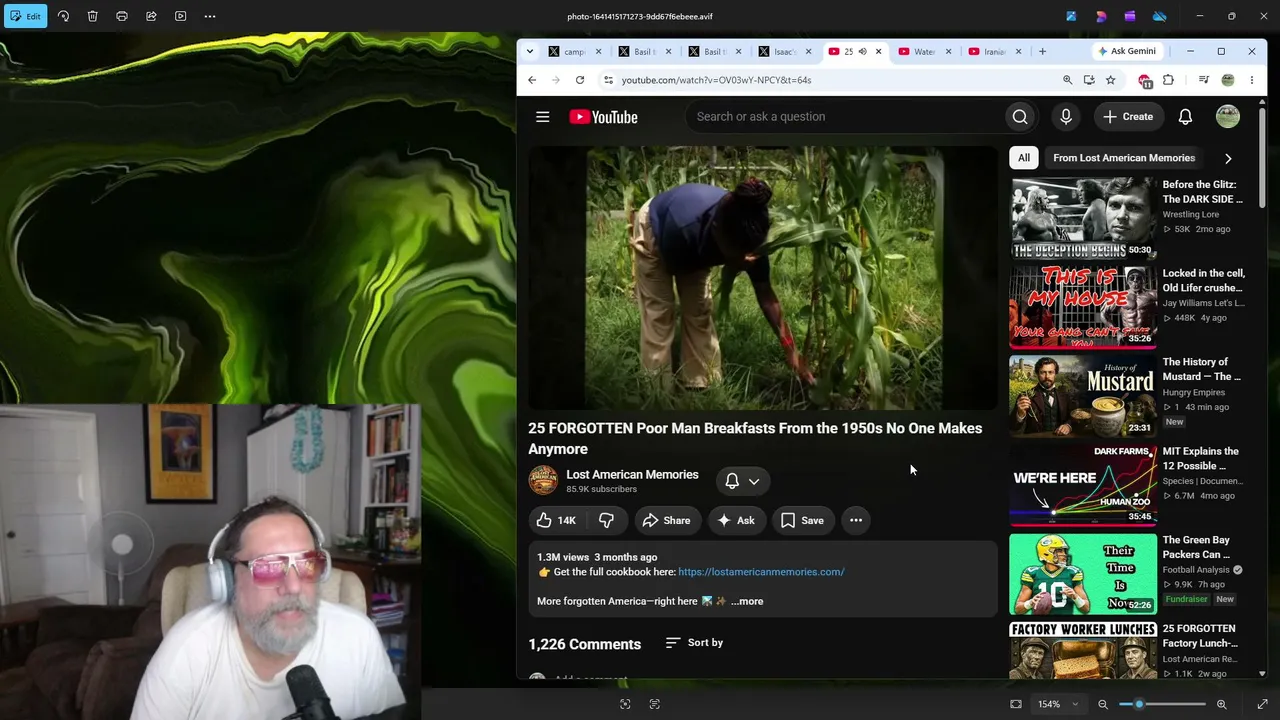Image resolution: width=1280 pixels, height=720 pixels.
Task: Click the Edit button in Photos app
Action: (x=25, y=16)
